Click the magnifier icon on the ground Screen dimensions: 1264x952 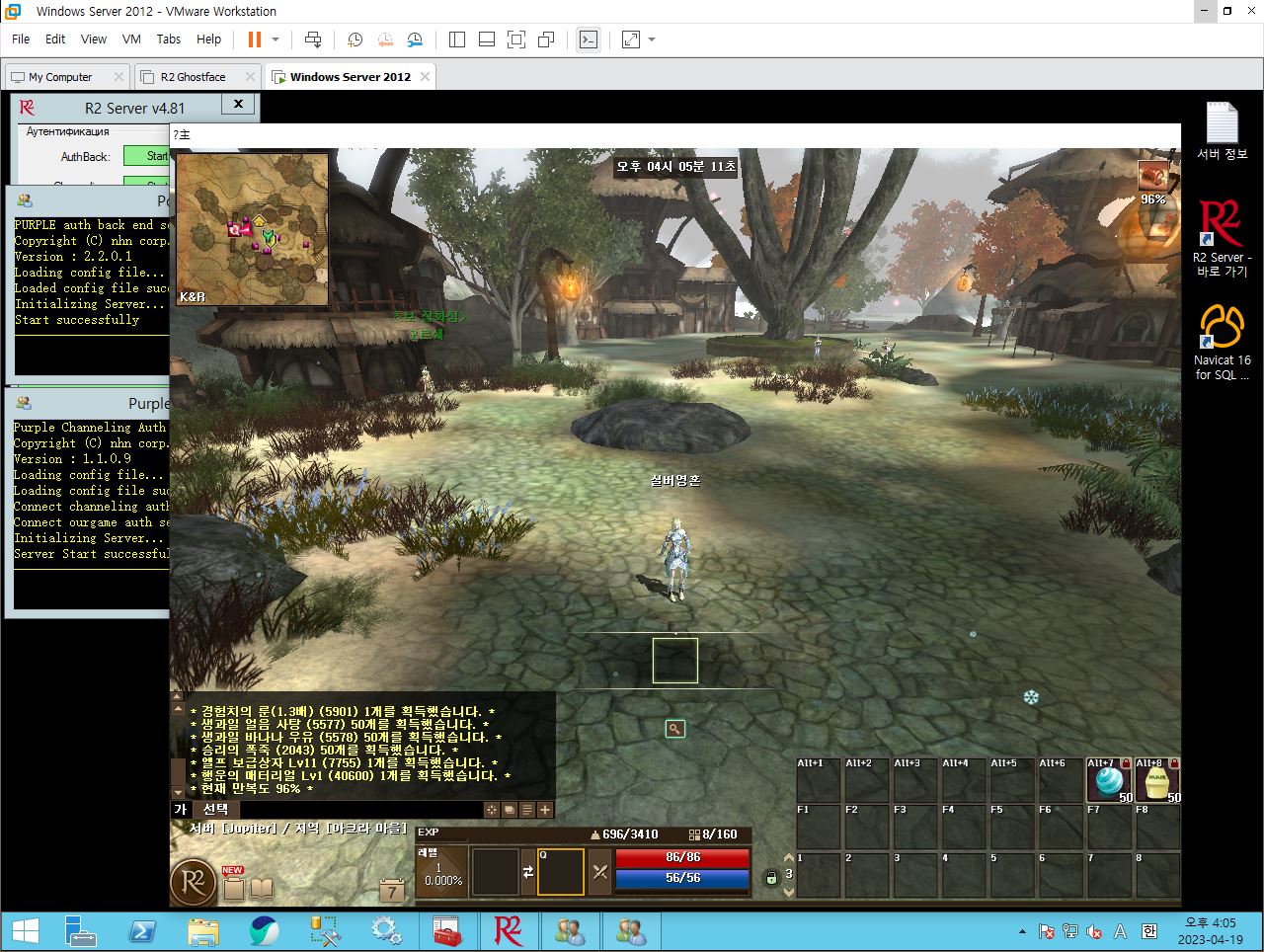675,729
